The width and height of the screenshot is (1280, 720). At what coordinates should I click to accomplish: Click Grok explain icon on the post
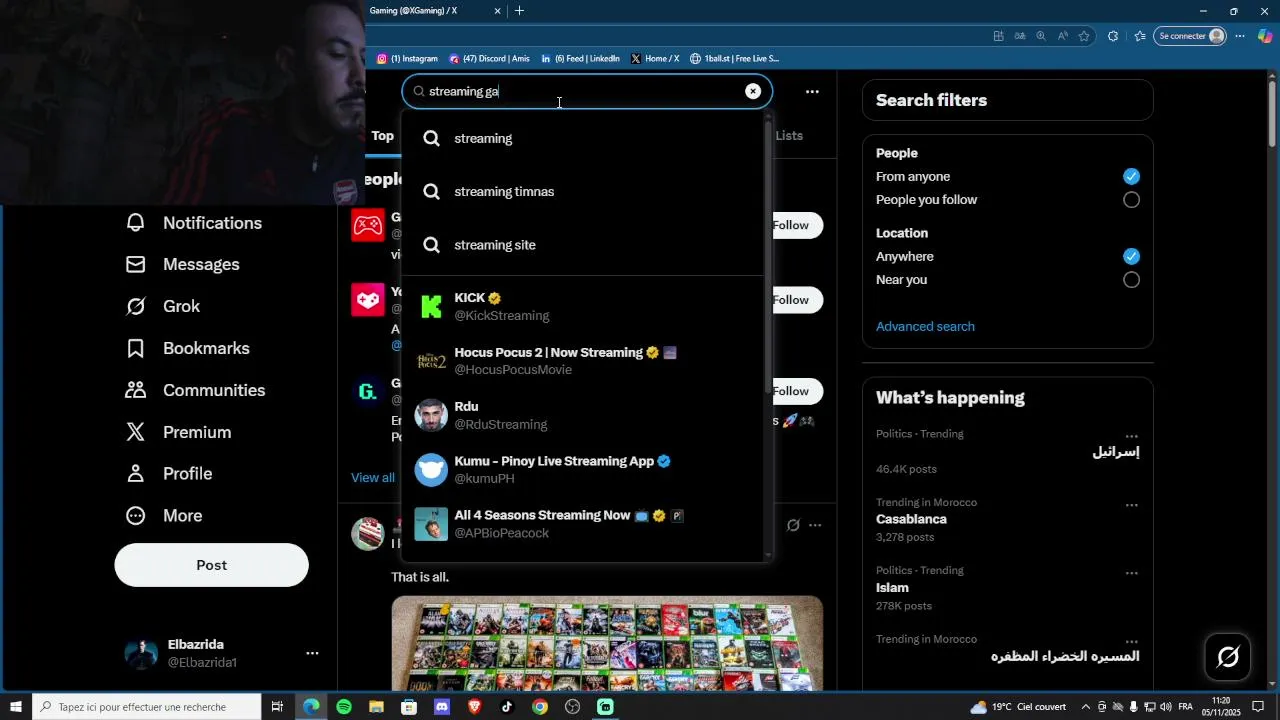793,525
